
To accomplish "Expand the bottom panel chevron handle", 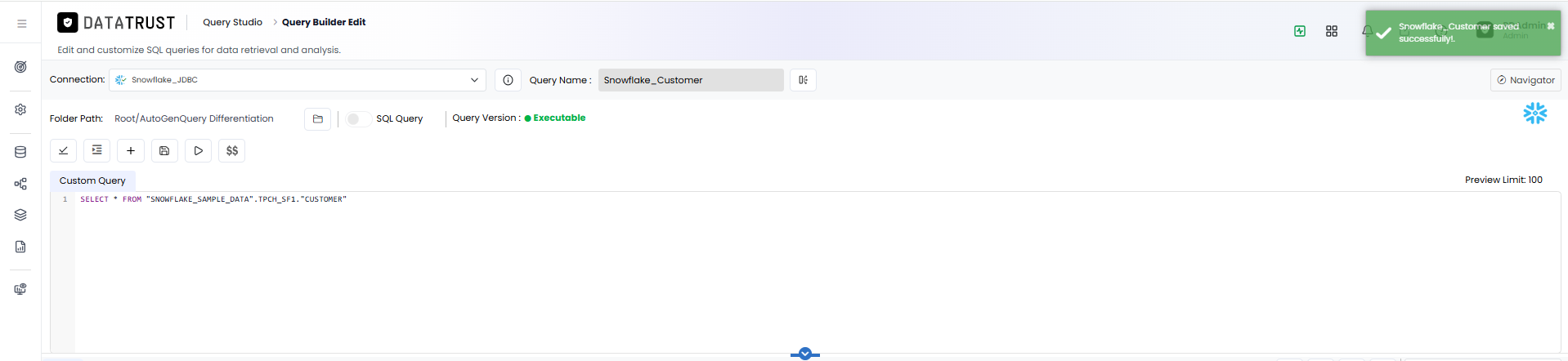I will point(805,354).
